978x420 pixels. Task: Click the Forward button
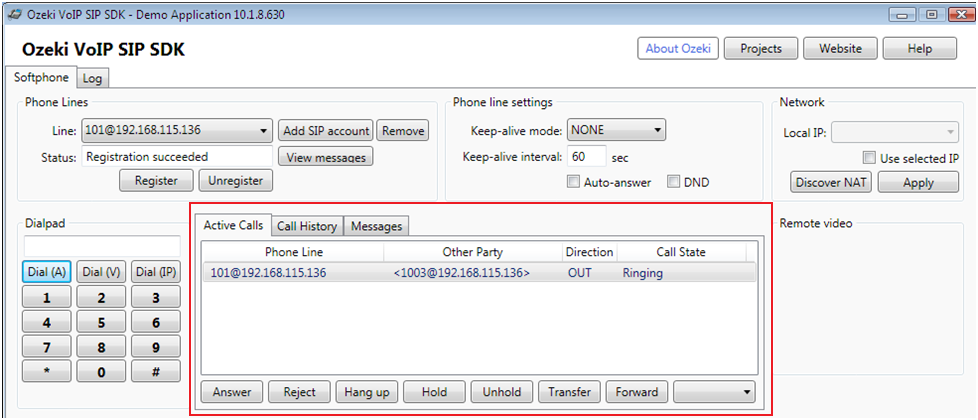tap(637, 392)
